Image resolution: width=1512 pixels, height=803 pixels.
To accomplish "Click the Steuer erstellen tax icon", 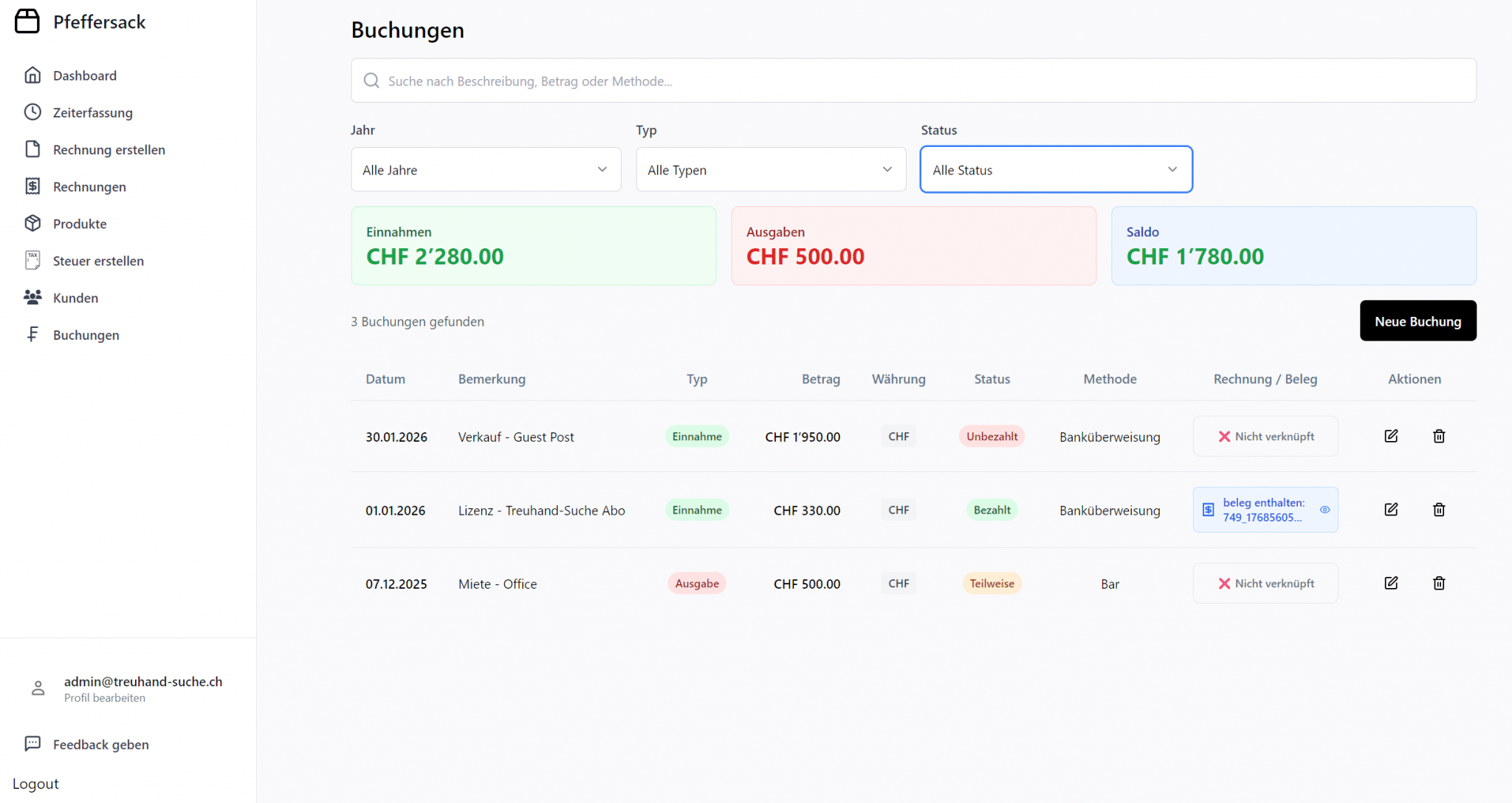I will pyautogui.click(x=32, y=260).
